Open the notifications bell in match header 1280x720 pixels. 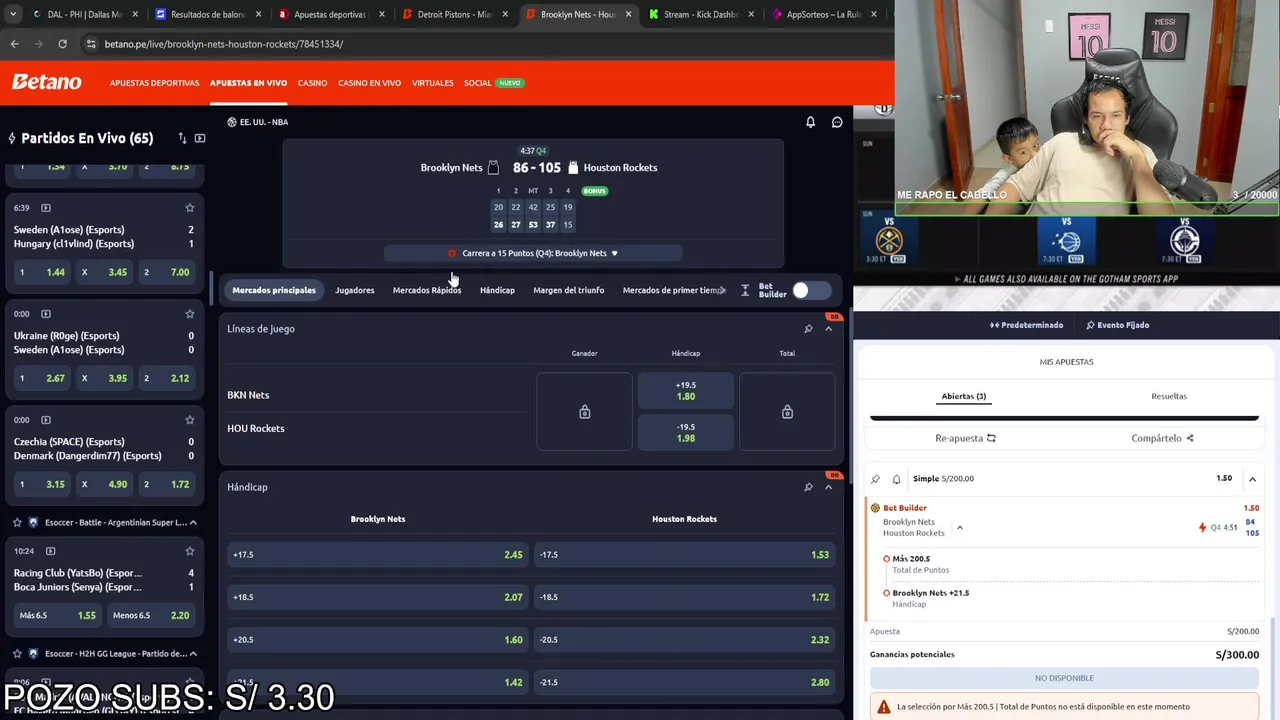tap(811, 122)
